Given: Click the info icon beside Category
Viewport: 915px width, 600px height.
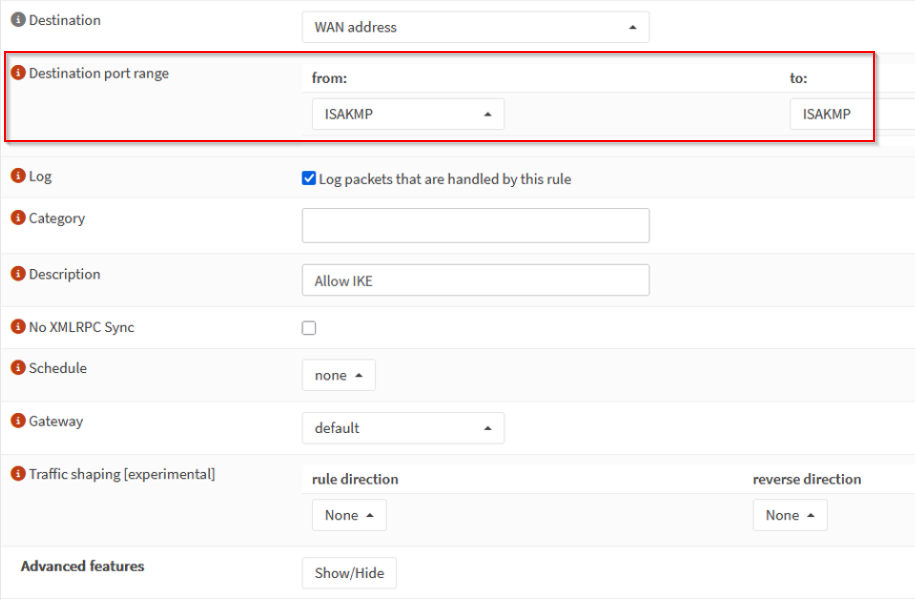Looking at the screenshot, I should coord(18,218).
